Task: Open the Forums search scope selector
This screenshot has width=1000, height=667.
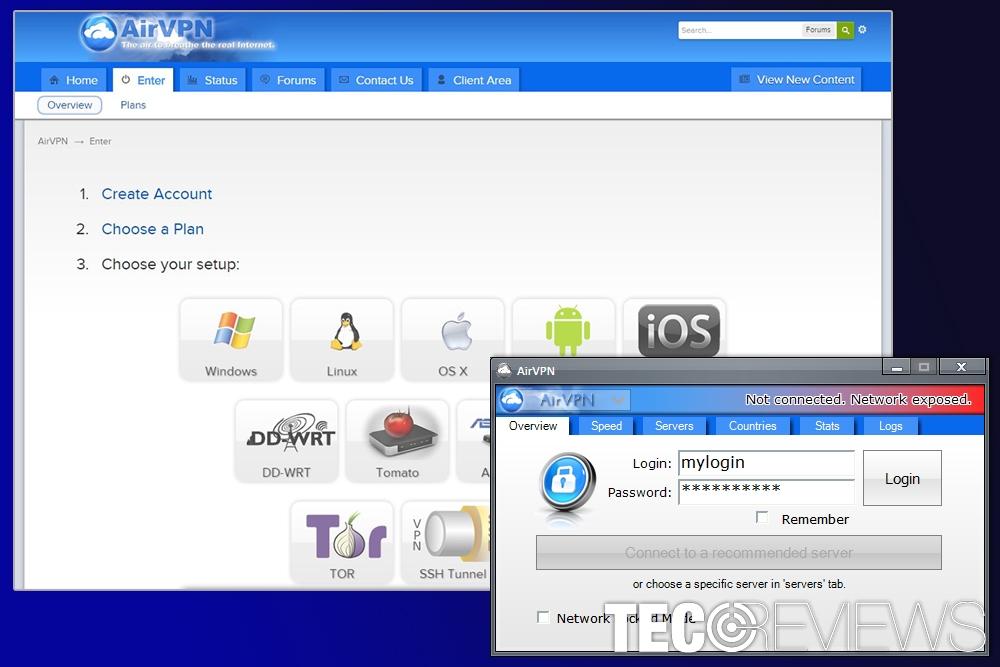Action: coord(818,30)
